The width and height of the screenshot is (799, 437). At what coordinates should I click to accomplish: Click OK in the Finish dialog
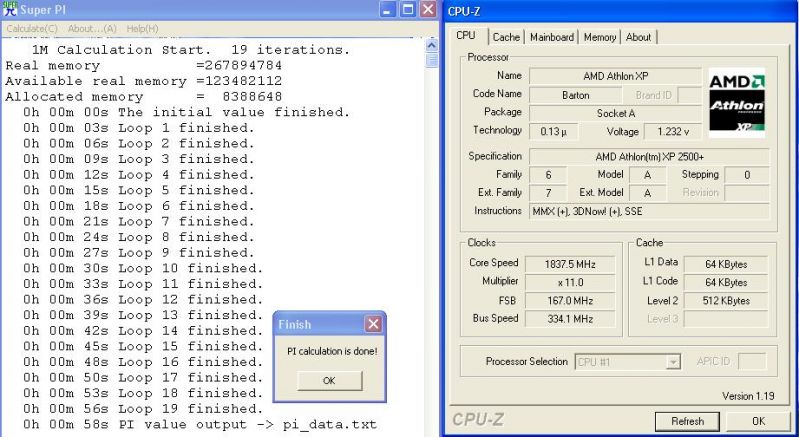coord(329,380)
